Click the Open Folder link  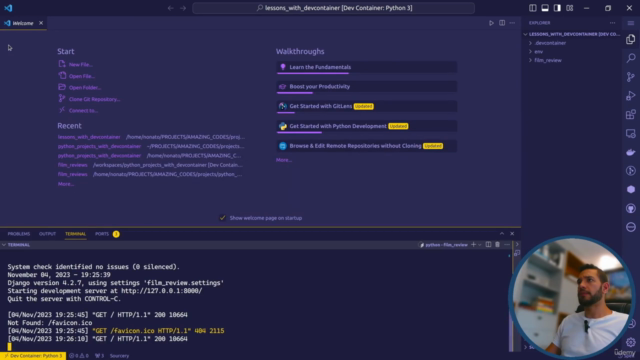click(x=85, y=87)
